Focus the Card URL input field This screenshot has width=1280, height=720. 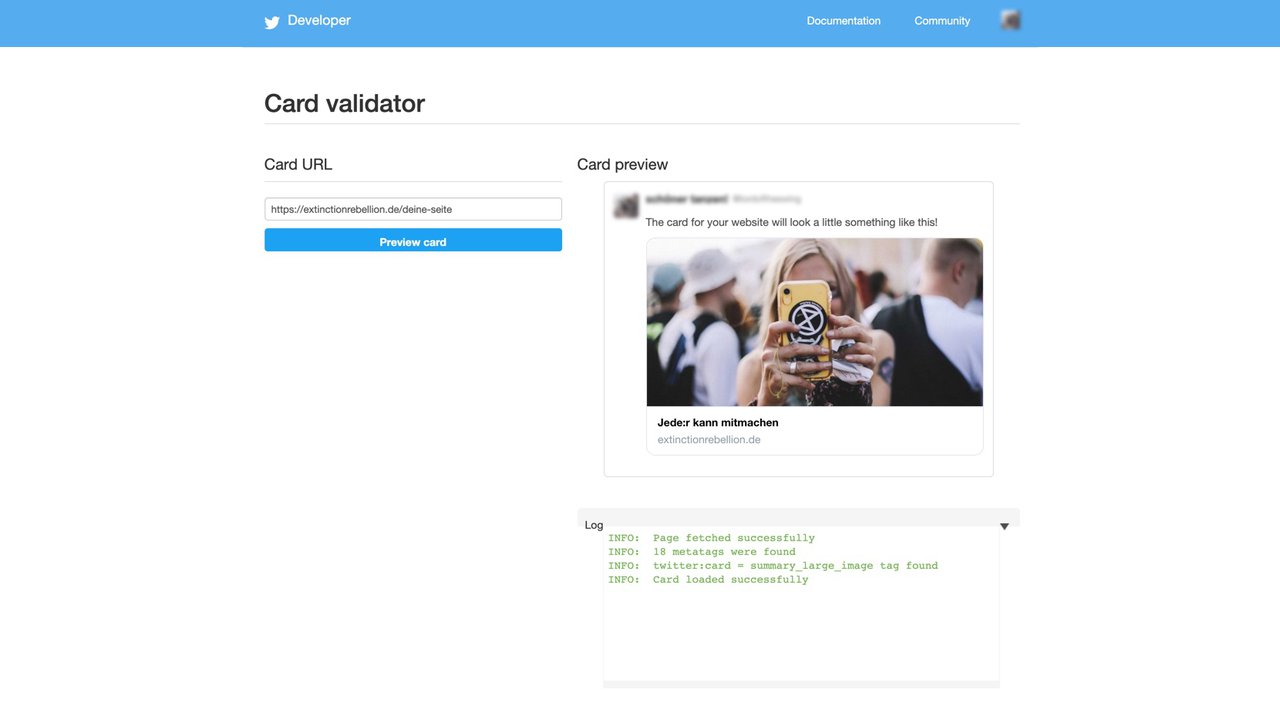[413, 209]
